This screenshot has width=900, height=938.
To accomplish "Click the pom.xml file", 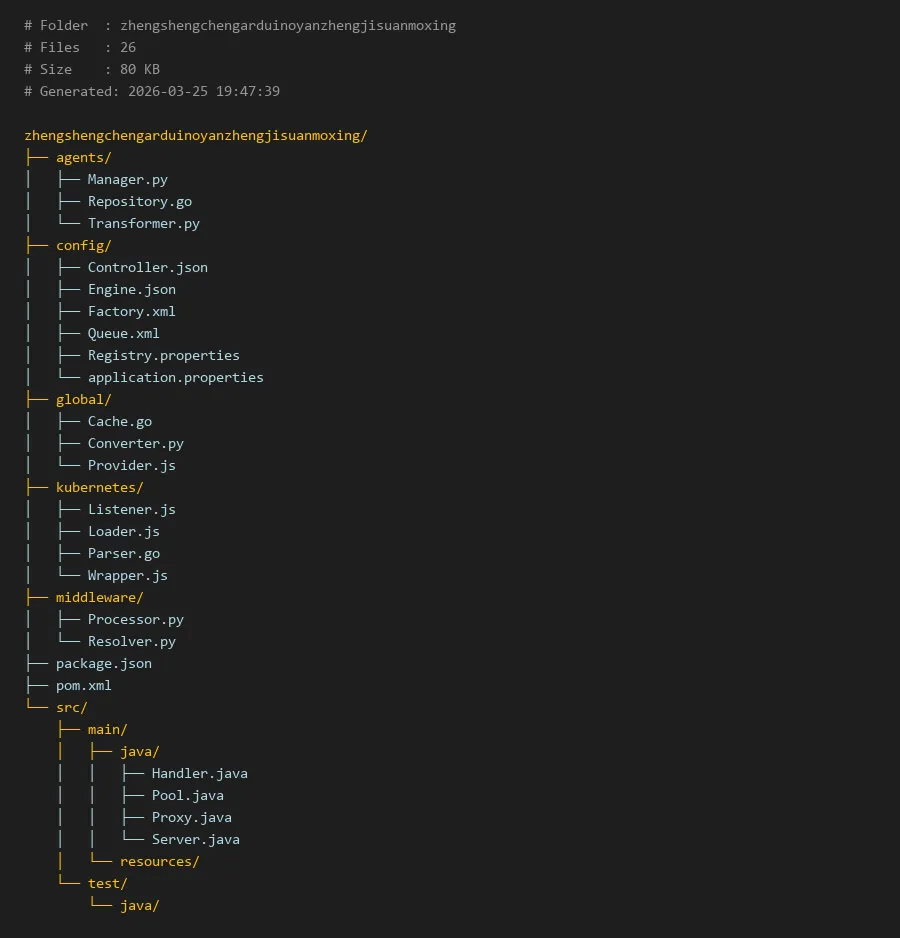I will coord(83,685).
